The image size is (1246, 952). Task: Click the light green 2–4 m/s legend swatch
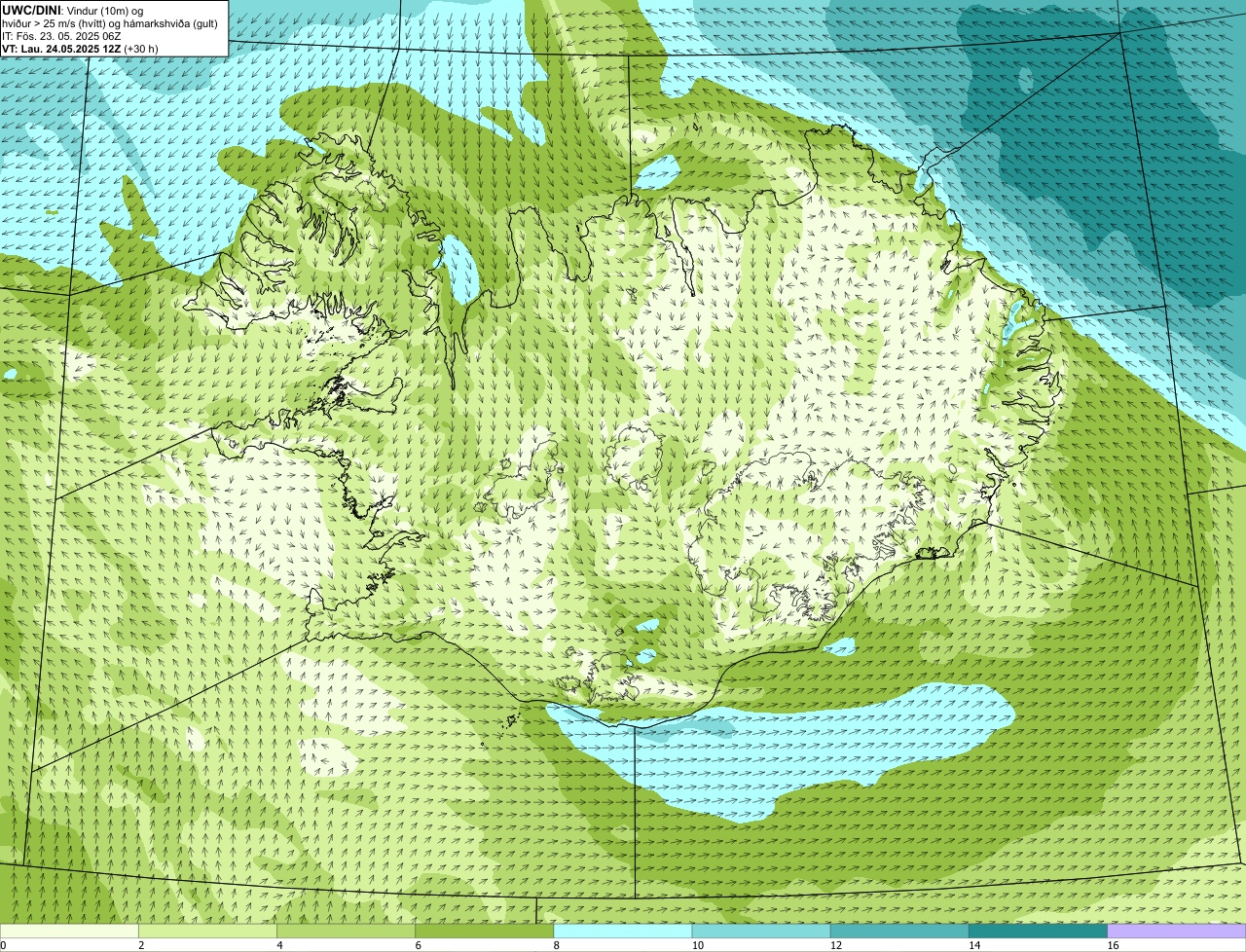tap(207, 931)
